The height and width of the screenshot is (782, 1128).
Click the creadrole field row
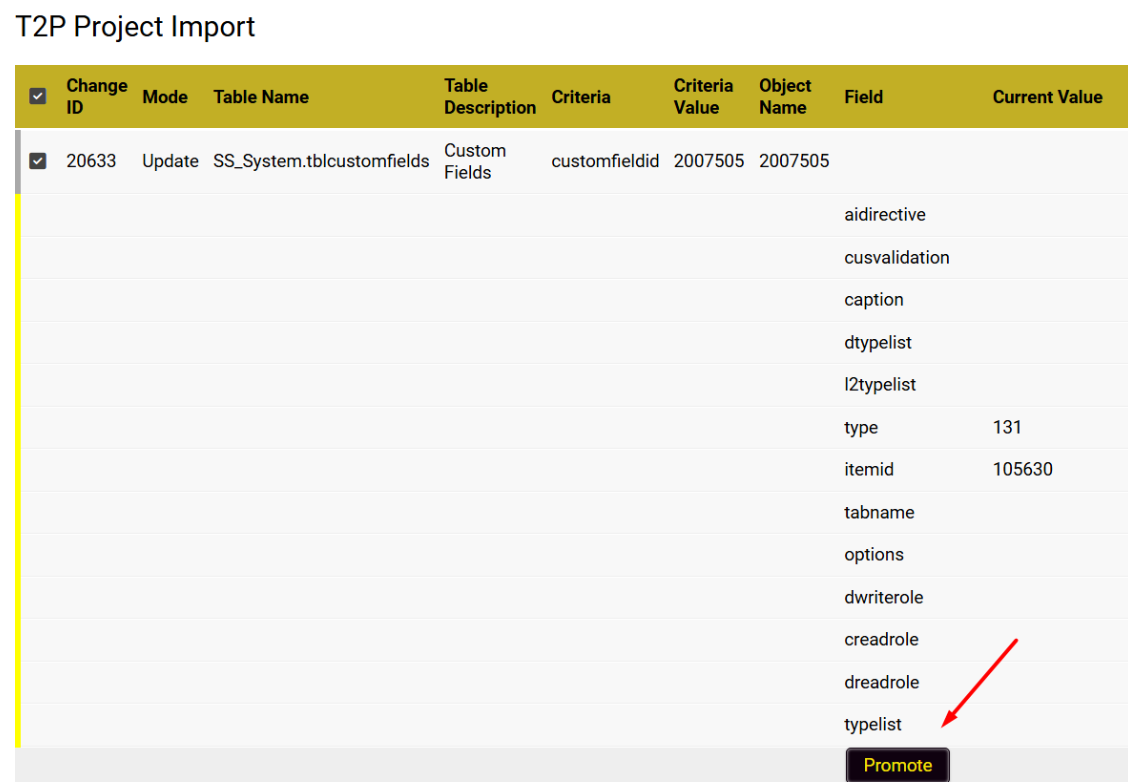pos(574,639)
